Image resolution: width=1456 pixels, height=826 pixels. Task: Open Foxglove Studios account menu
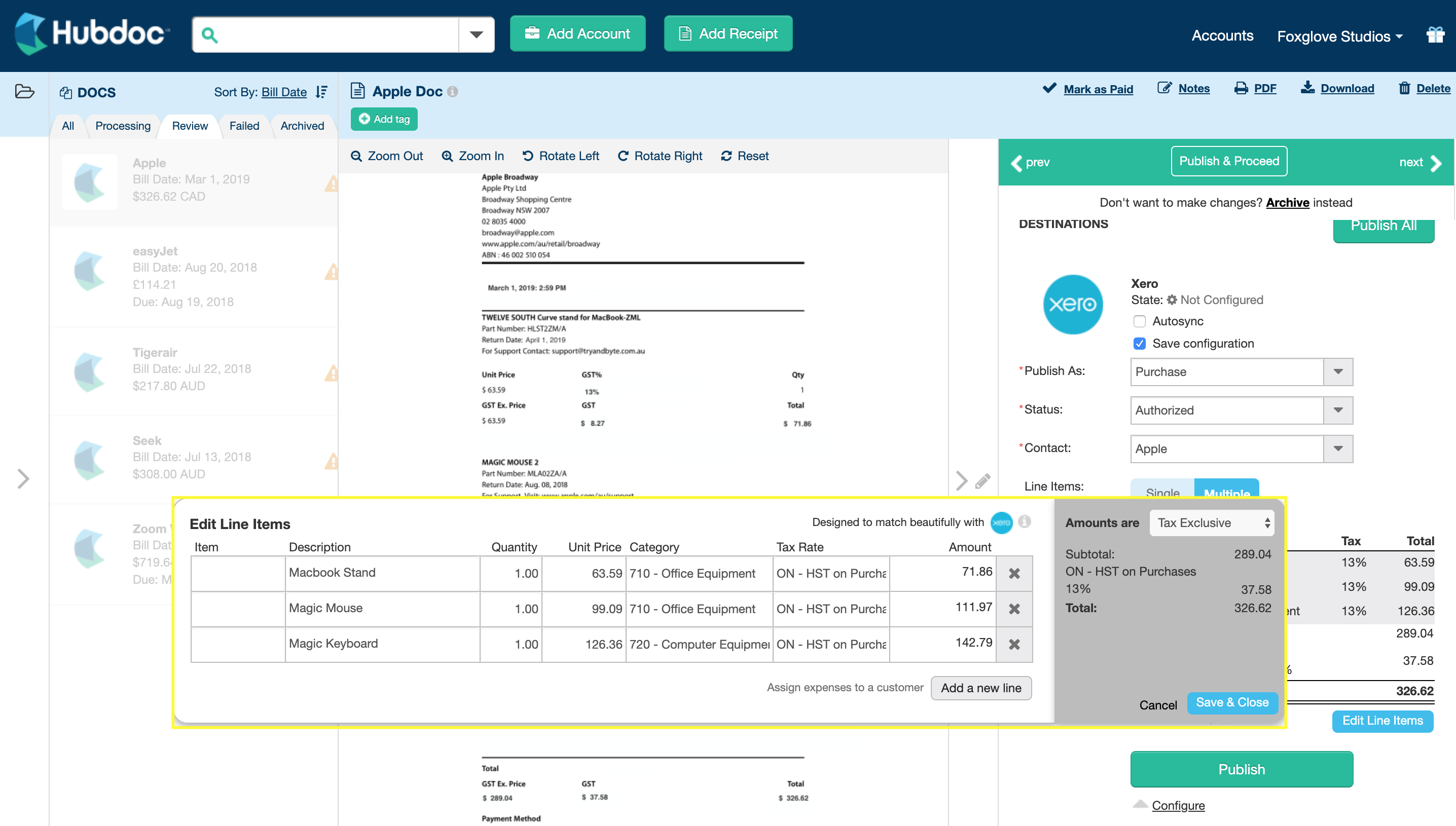click(1340, 36)
